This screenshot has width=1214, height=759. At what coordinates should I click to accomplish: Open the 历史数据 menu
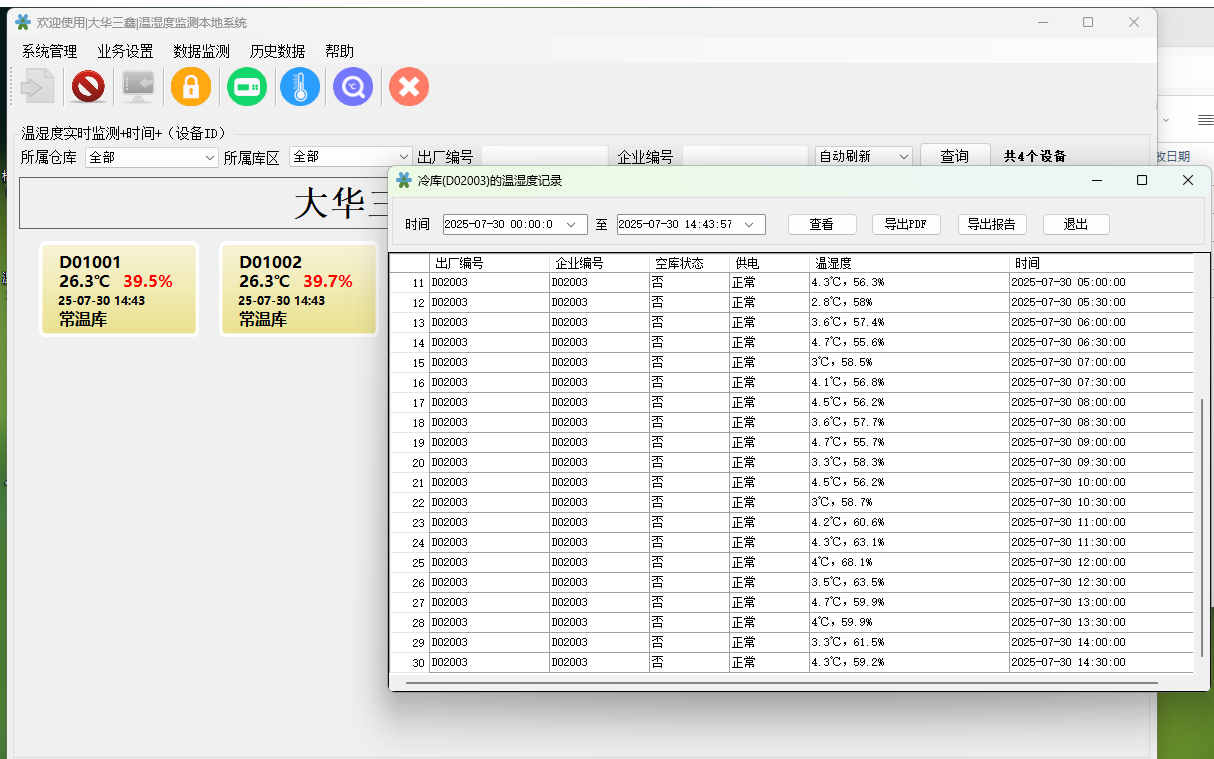tap(277, 51)
